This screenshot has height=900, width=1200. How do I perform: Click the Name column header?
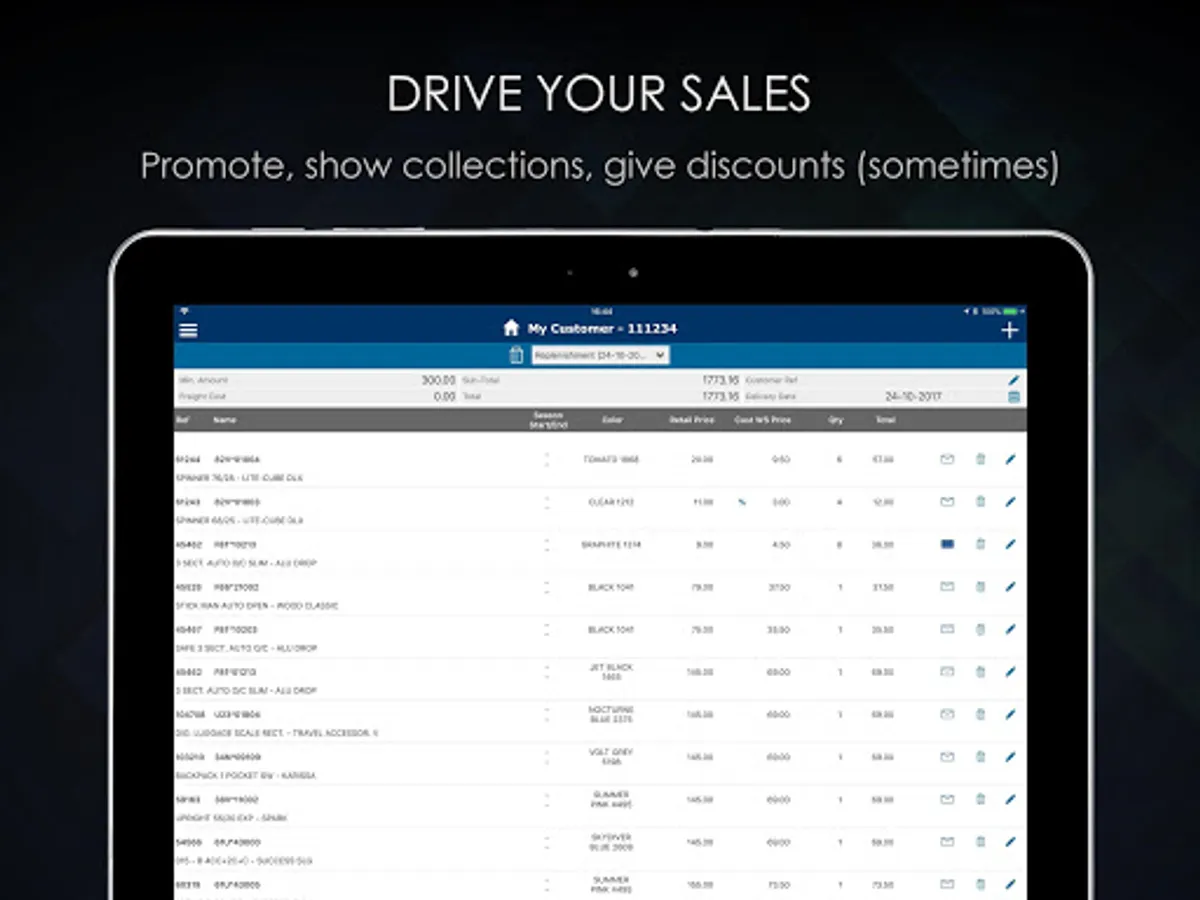(224, 420)
